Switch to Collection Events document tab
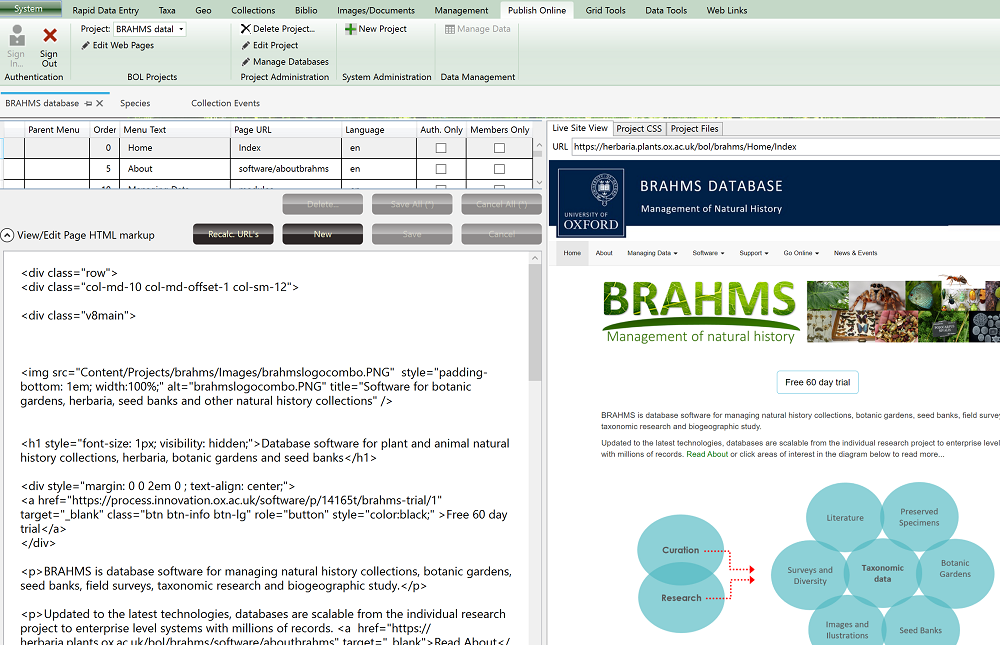 click(225, 103)
